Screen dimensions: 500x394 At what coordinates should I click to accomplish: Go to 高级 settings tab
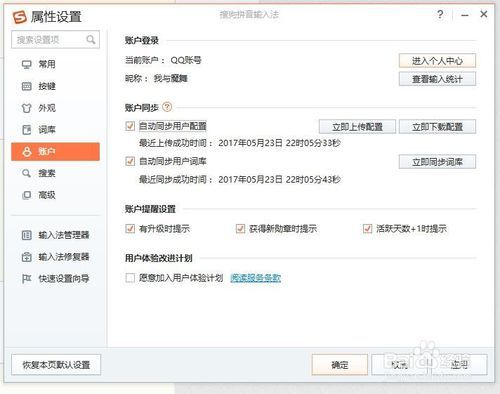point(55,195)
